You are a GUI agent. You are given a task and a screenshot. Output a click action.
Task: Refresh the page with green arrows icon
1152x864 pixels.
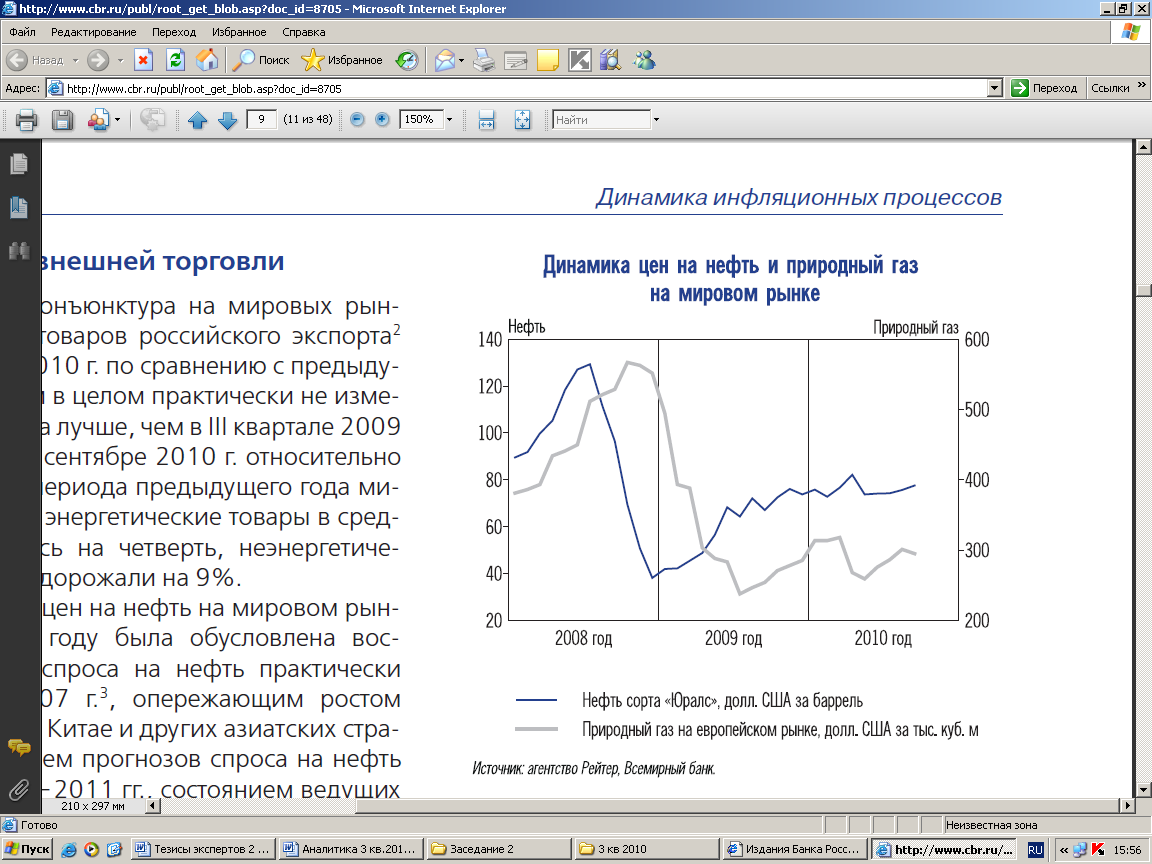coord(175,60)
